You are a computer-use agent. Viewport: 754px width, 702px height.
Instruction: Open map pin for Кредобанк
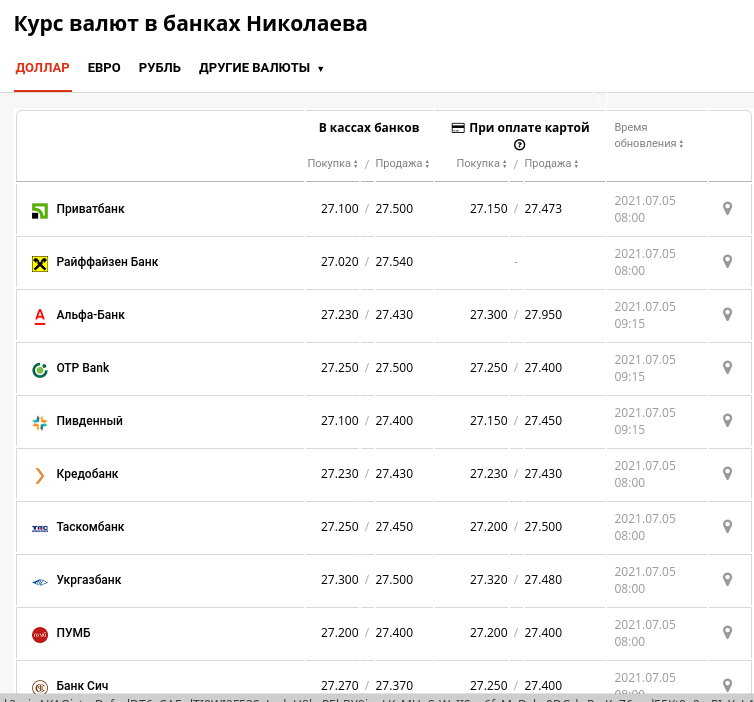[x=728, y=474]
